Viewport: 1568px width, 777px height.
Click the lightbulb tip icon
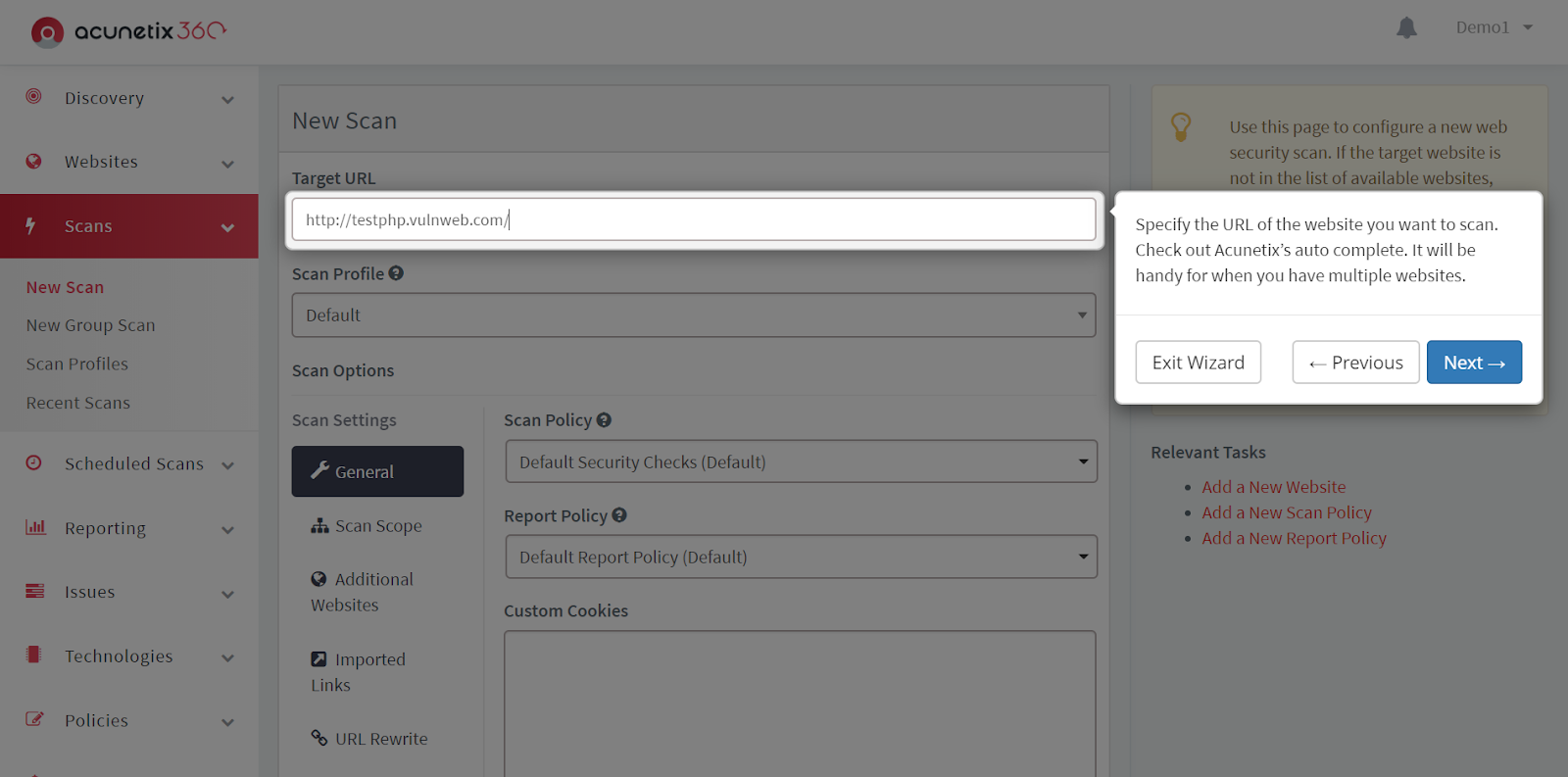click(1181, 126)
